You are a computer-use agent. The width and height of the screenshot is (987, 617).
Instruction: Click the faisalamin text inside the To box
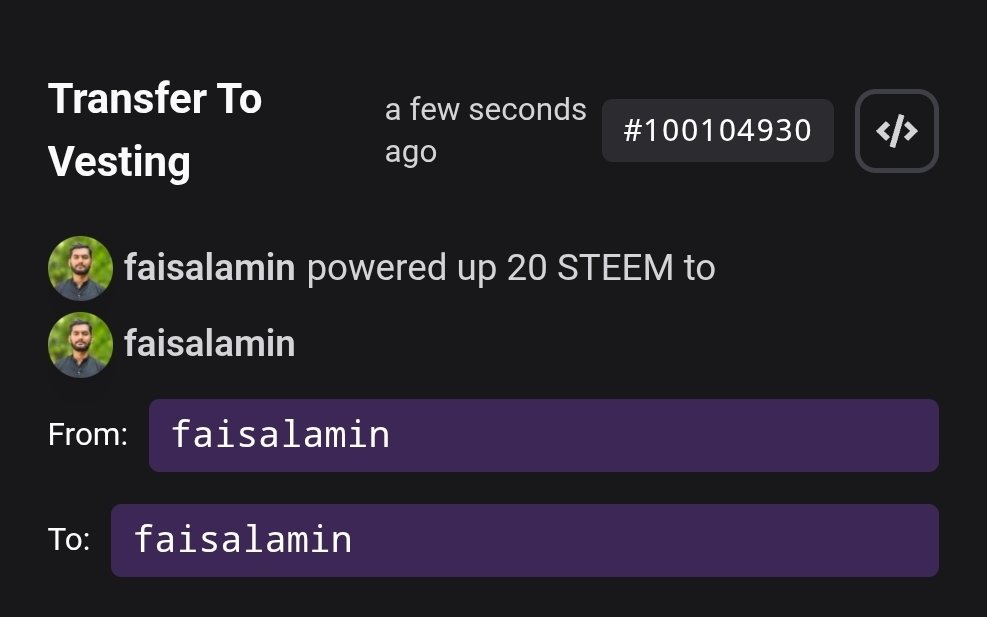click(243, 540)
